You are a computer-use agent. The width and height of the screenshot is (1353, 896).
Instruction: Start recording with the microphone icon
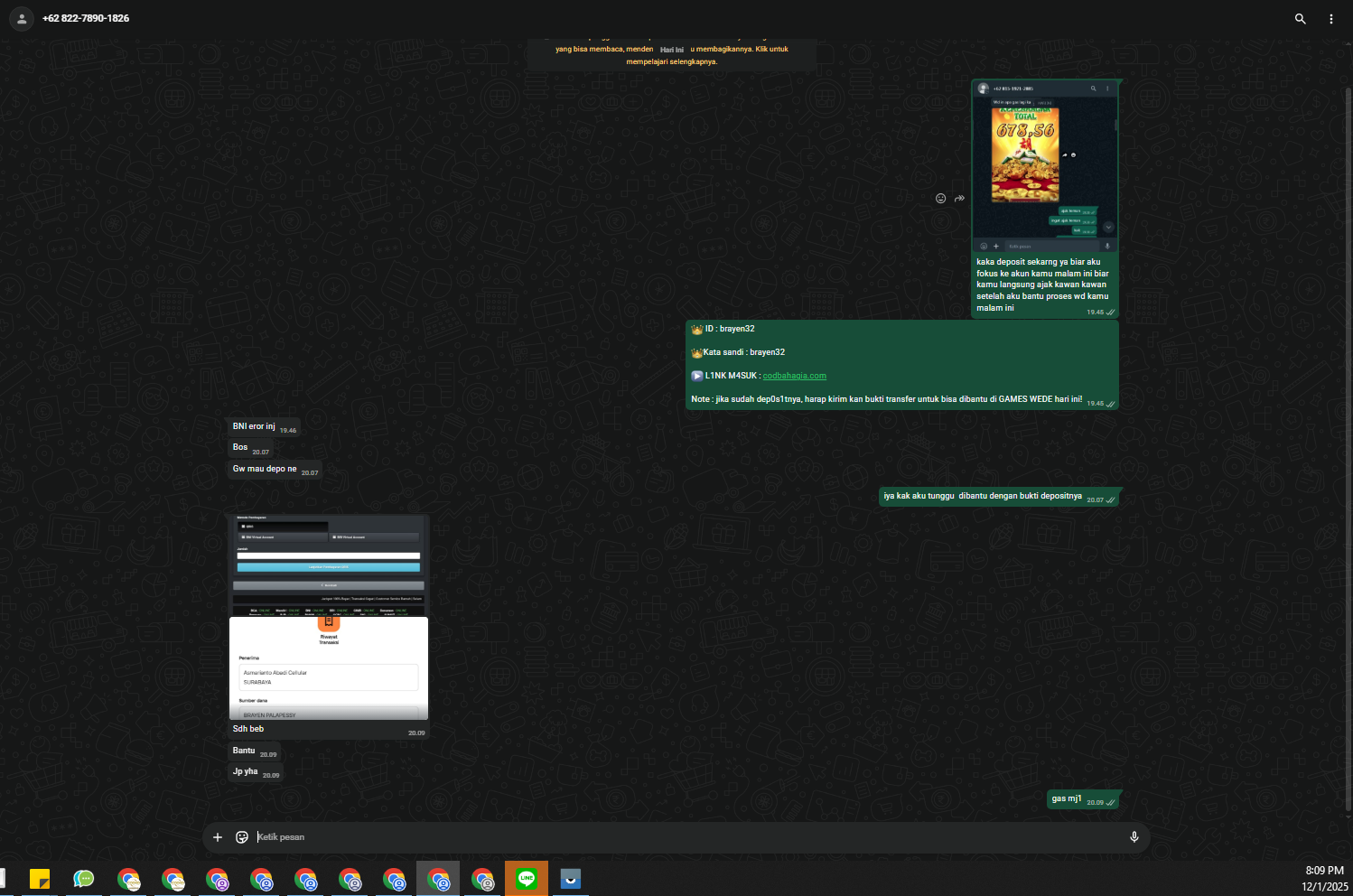1134,837
